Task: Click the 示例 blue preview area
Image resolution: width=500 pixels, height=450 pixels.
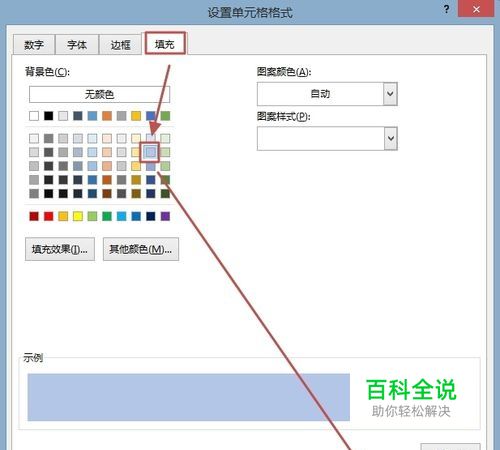Action: (x=189, y=397)
